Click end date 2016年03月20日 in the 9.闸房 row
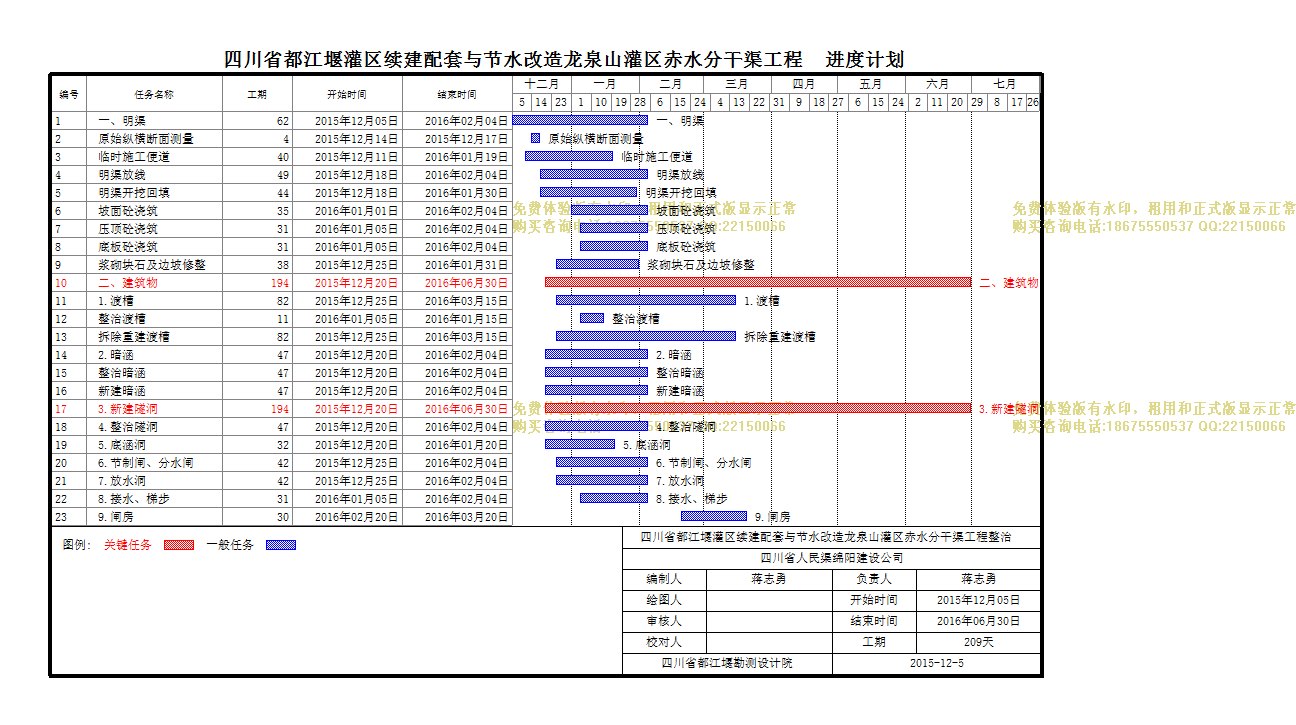The width and height of the screenshot is (1296, 725). 466,517
